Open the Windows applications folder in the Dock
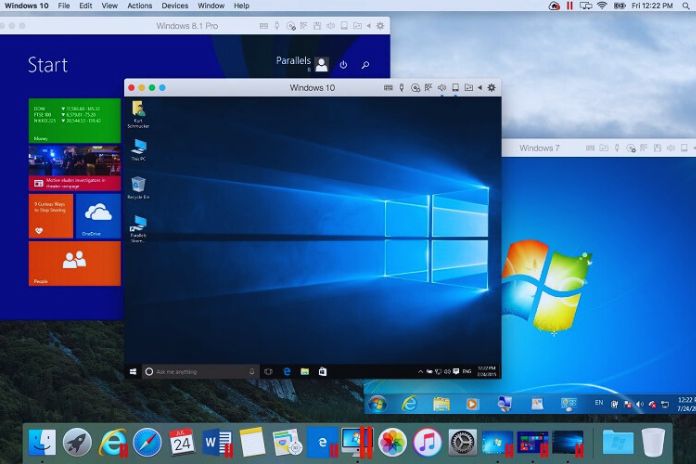 pyautogui.click(x=618, y=443)
